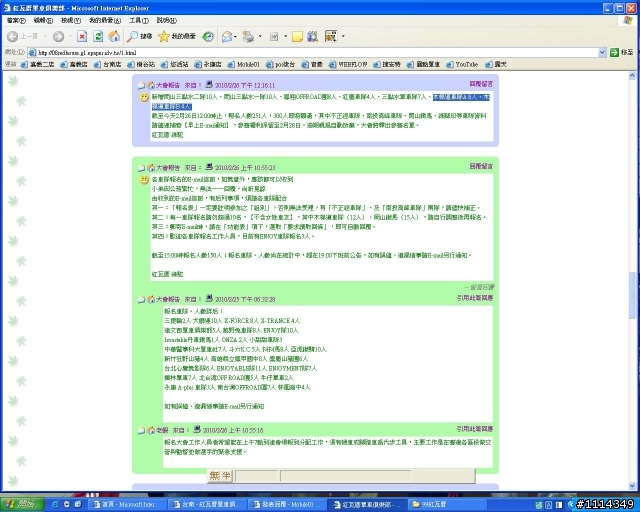The image size is (640, 512).
Task: Switch to 發表回覆 - Mobile01 taskbar window
Action: pyautogui.click(x=288, y=505)
